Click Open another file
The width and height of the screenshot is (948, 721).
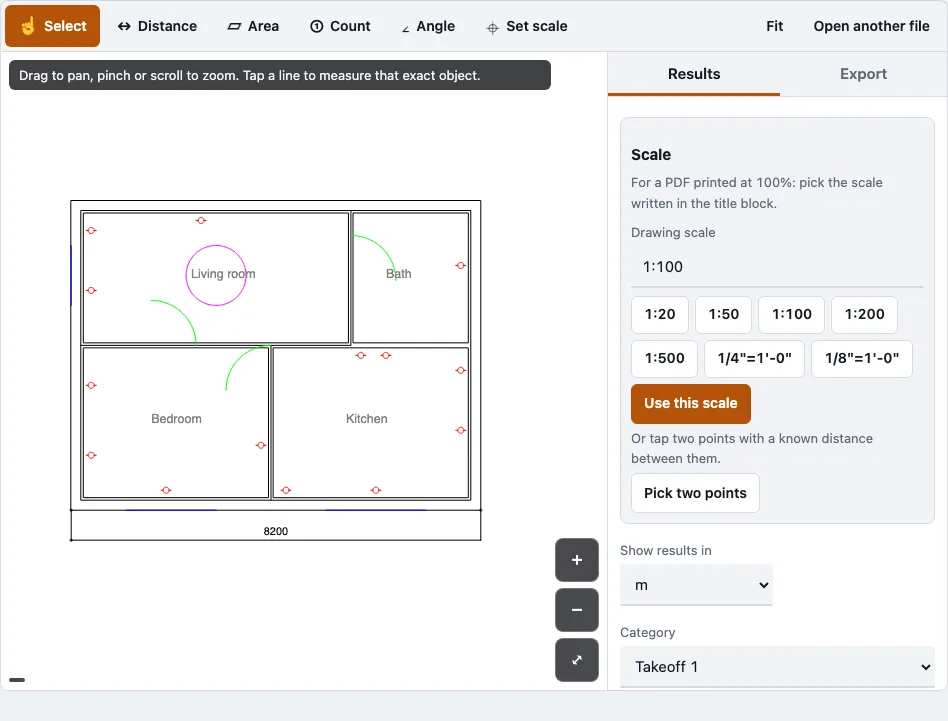(x=871, y=26)
